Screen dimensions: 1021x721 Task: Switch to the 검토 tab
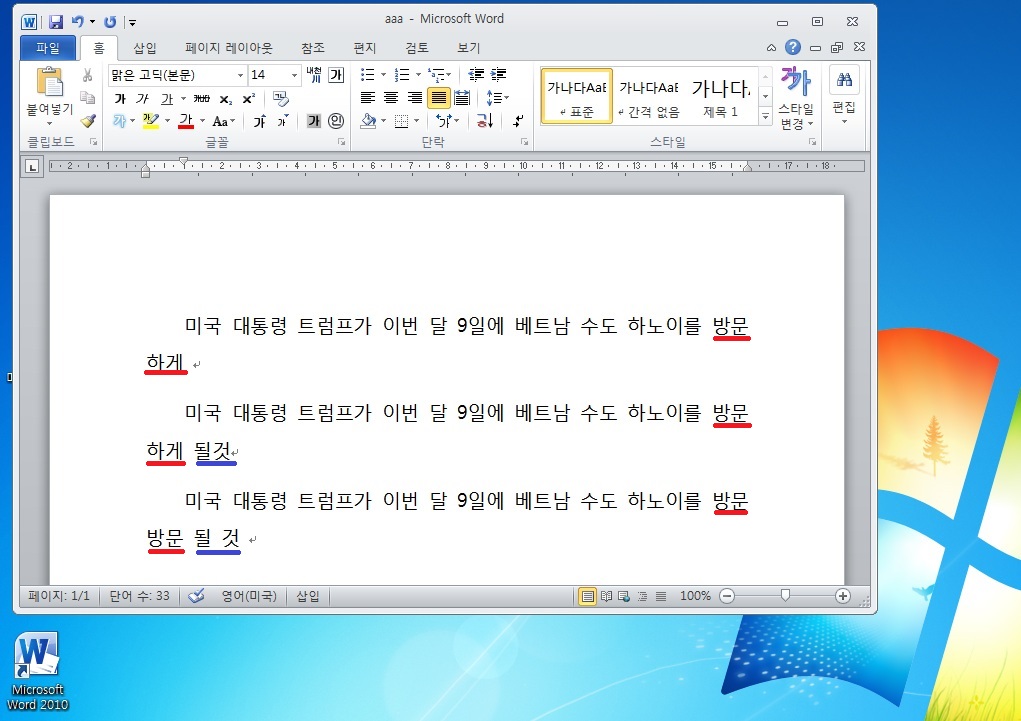coord(417,48)
